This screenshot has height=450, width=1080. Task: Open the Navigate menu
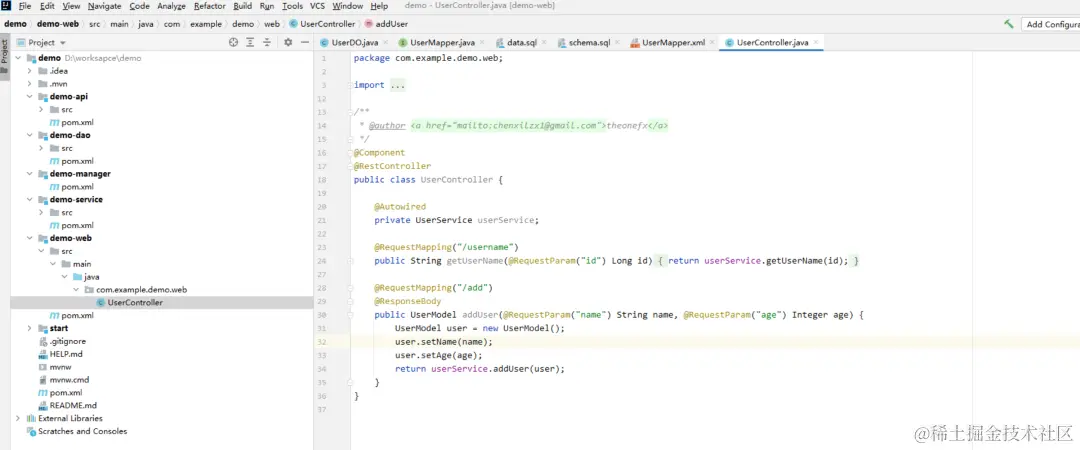pos(105,6)
